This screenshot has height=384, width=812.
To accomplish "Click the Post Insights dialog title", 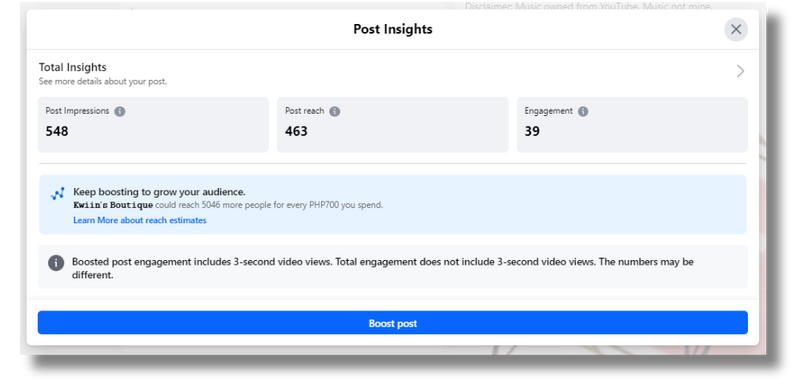I will (393, 29).
